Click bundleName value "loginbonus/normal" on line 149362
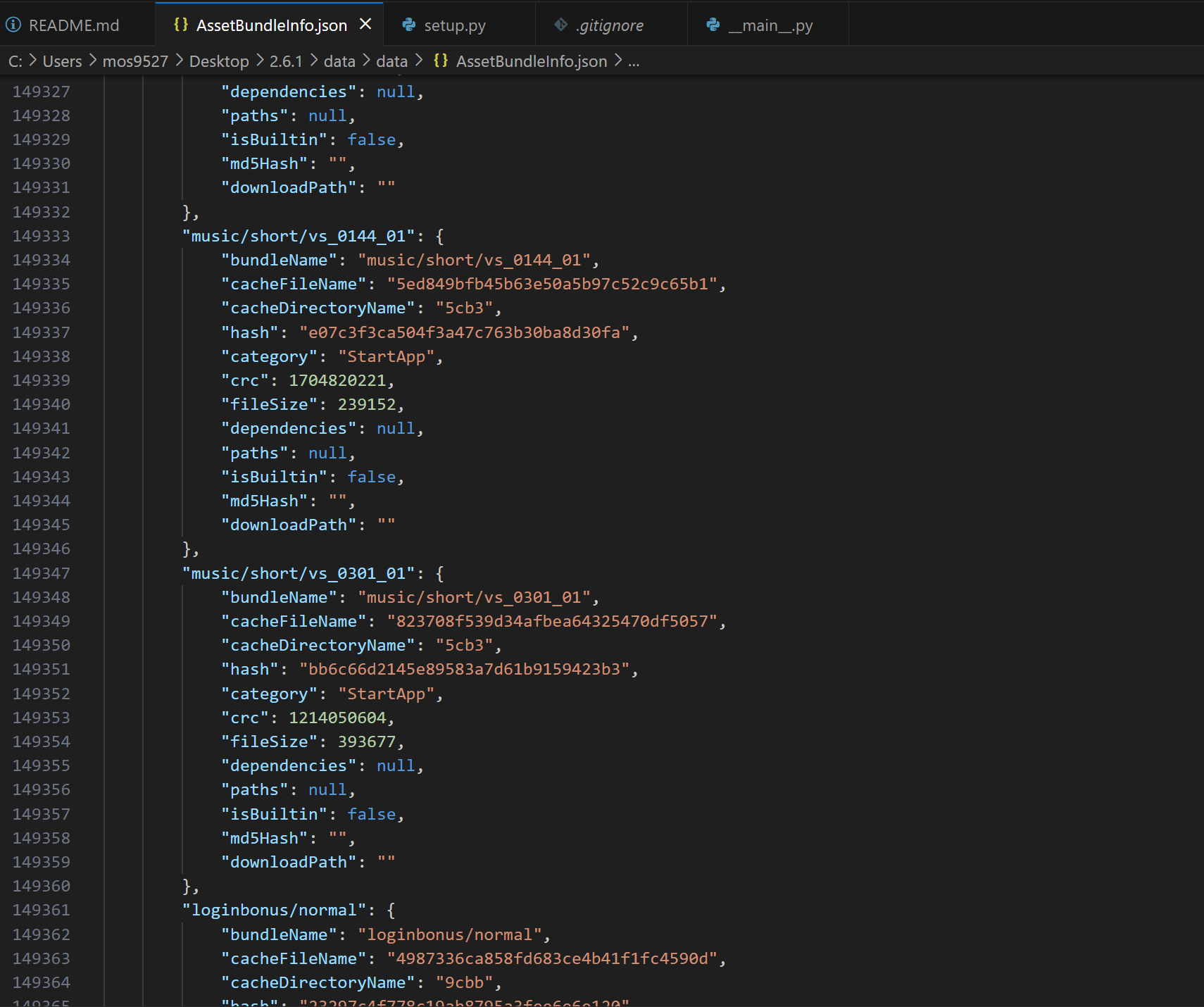 [x=450, y=934]
